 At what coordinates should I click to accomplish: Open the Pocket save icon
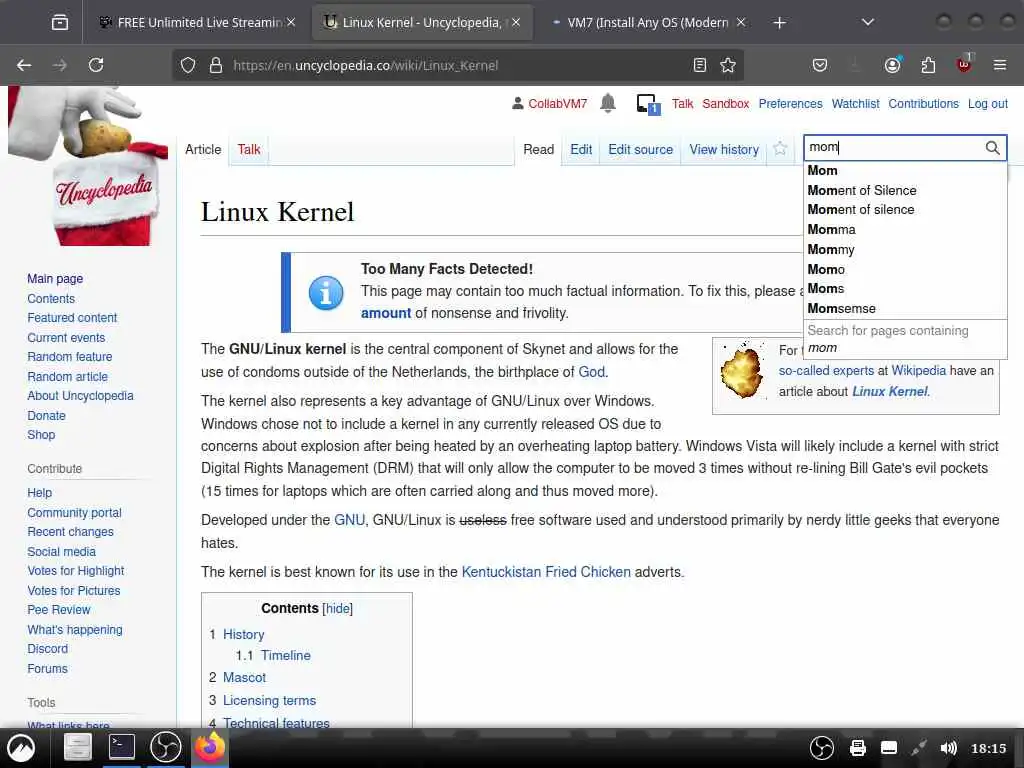tap(820, 65)
